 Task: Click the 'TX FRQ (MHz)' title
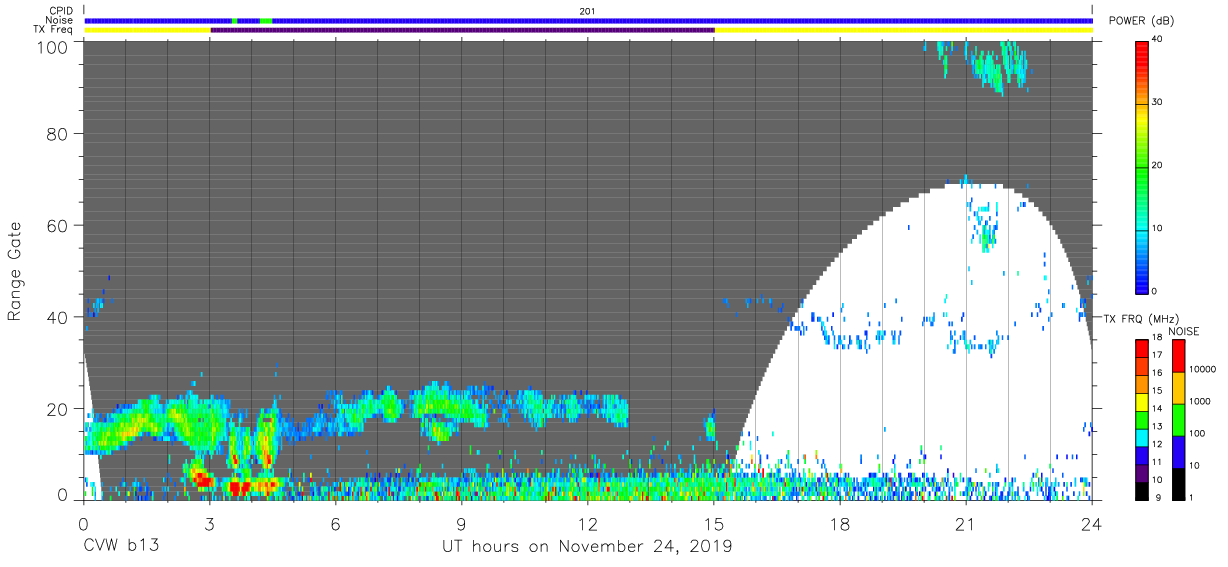(x=1141, y=319)
